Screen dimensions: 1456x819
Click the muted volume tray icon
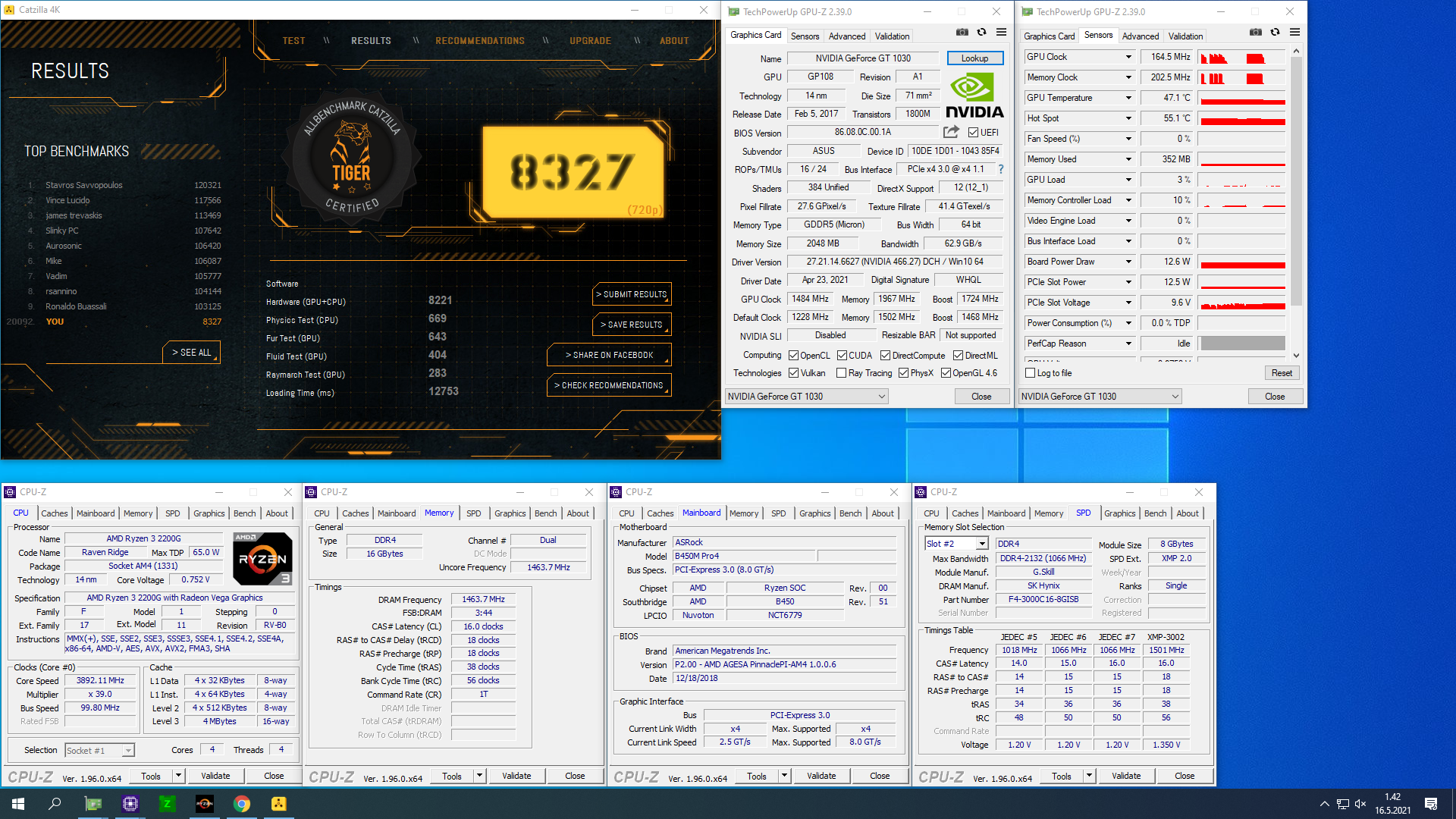click(x=1360, y=804)
